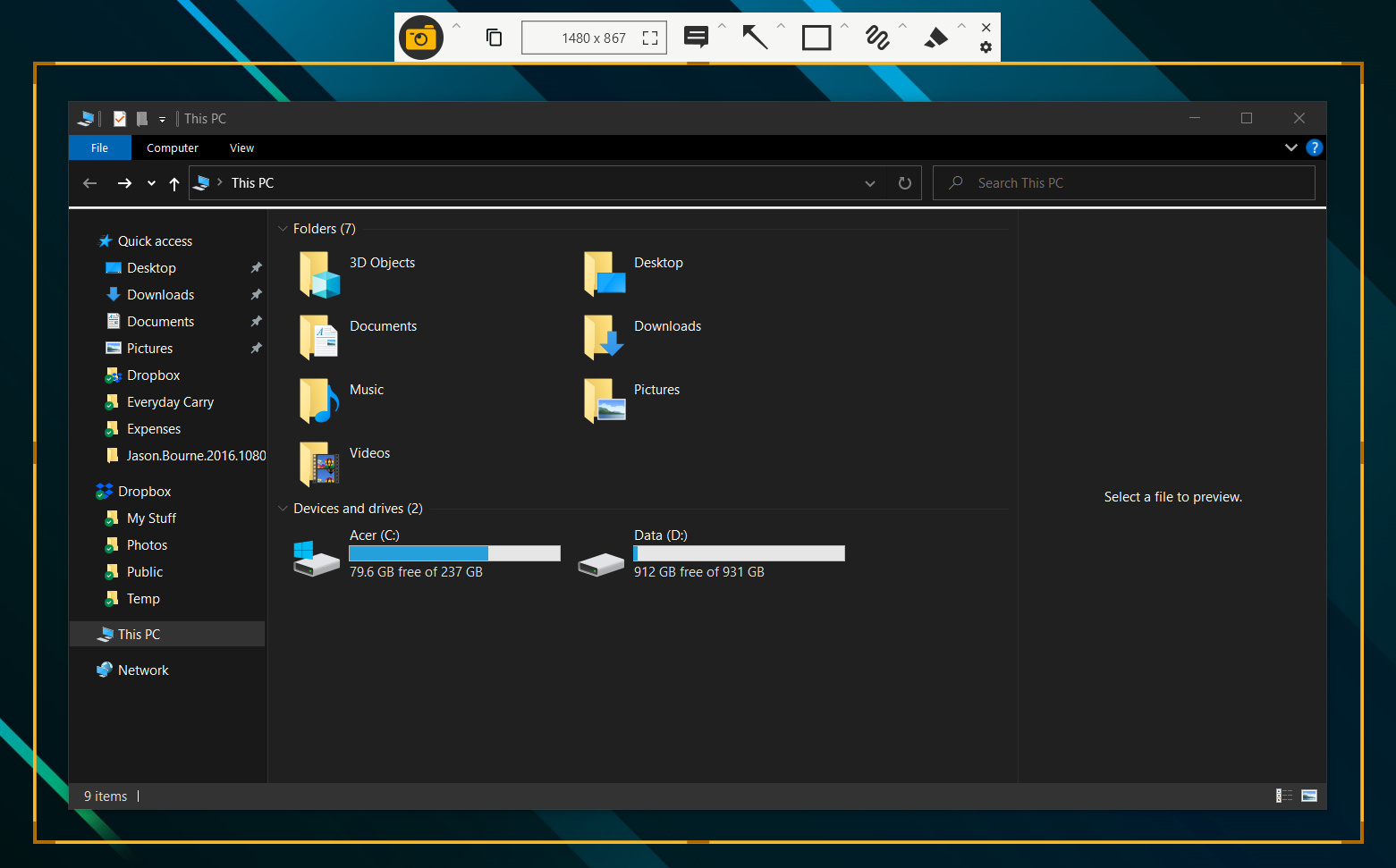The image size is (1396, 868).
Task: Open capture settings gear
Action: coord(986,47)
